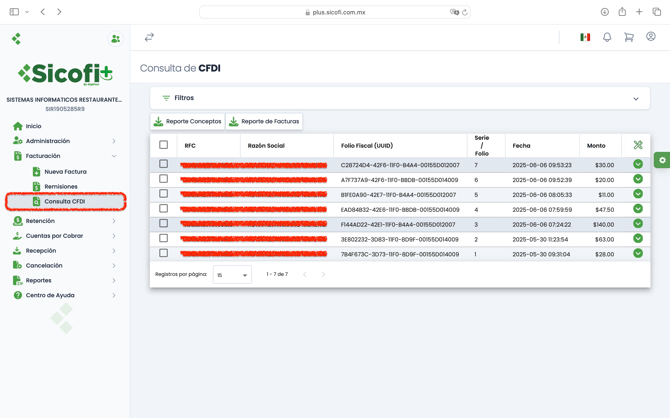This screenshot has height=418, width=670.
Task: Click the users icon in sidebar header
Action: coord(115,39)
